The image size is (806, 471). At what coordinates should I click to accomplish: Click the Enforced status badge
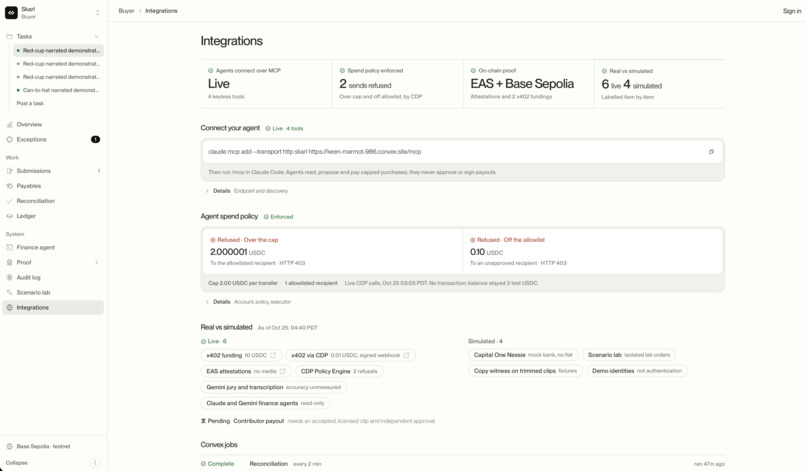click(x=279, y=217)
